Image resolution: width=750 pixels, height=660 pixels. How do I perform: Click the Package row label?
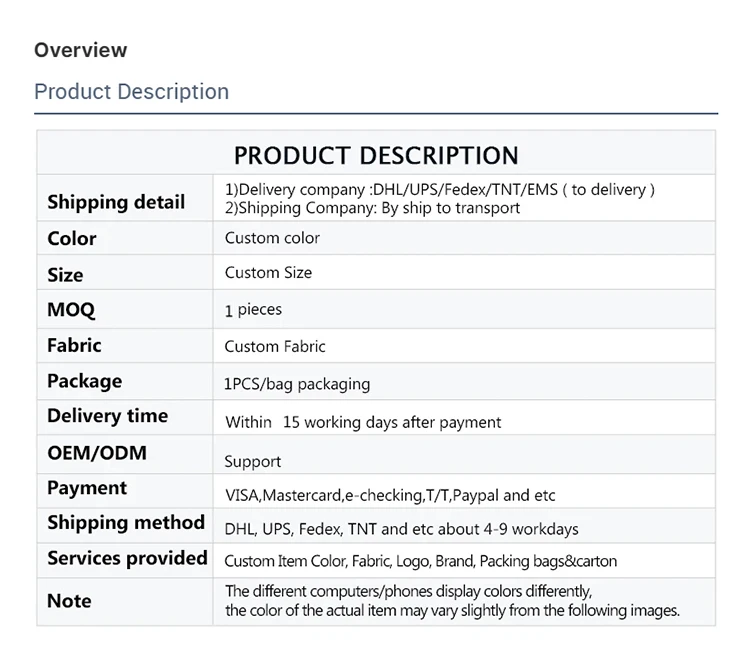pyautogui.click(x=84, y=381)
